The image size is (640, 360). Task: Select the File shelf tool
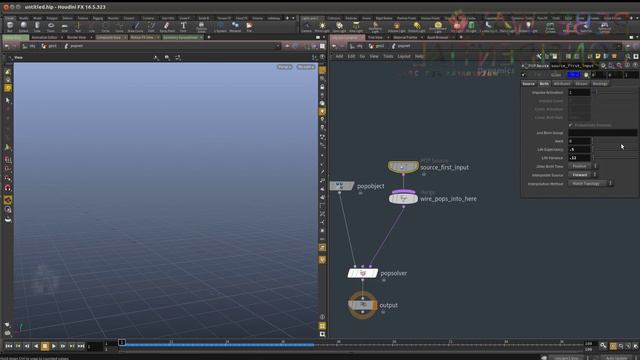249,27
